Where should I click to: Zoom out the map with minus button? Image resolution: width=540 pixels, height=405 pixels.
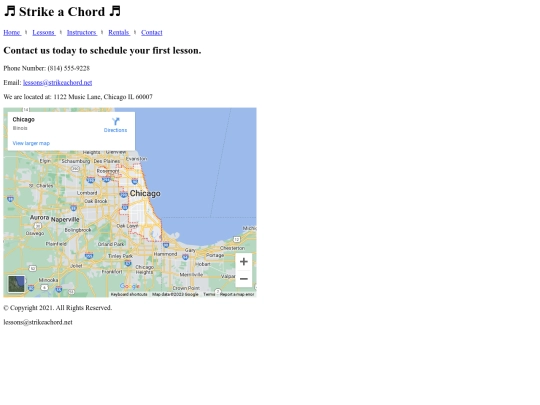[243, 279]
